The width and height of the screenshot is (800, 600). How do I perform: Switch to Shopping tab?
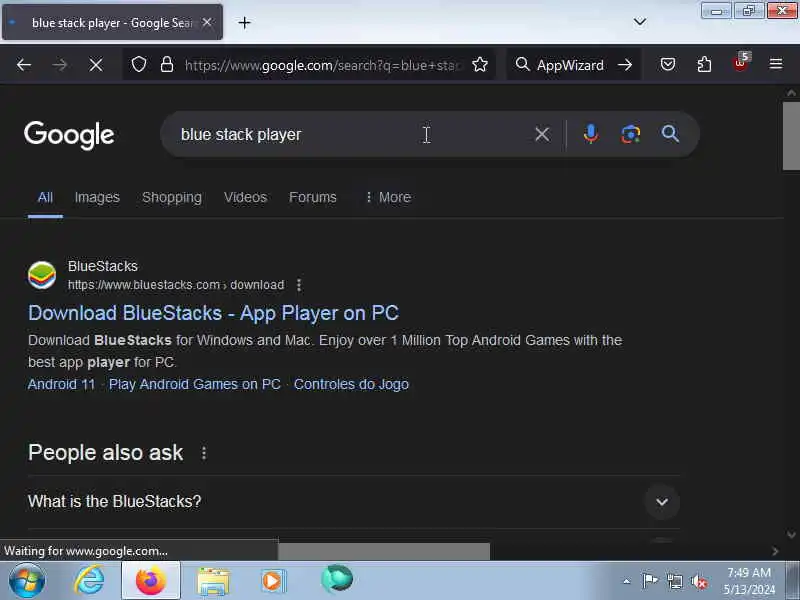coord(172,197)
